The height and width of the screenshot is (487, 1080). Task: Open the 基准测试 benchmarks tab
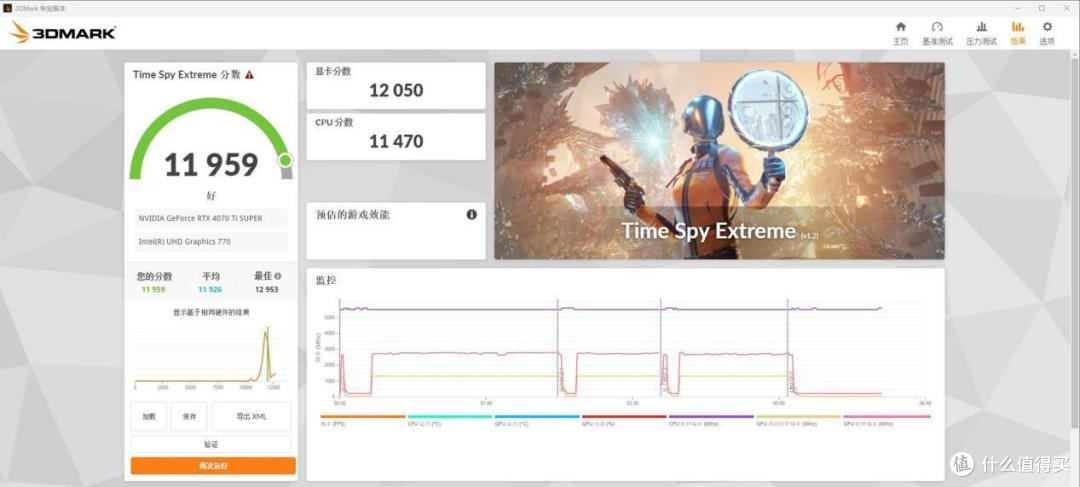[x=937, y=33]
